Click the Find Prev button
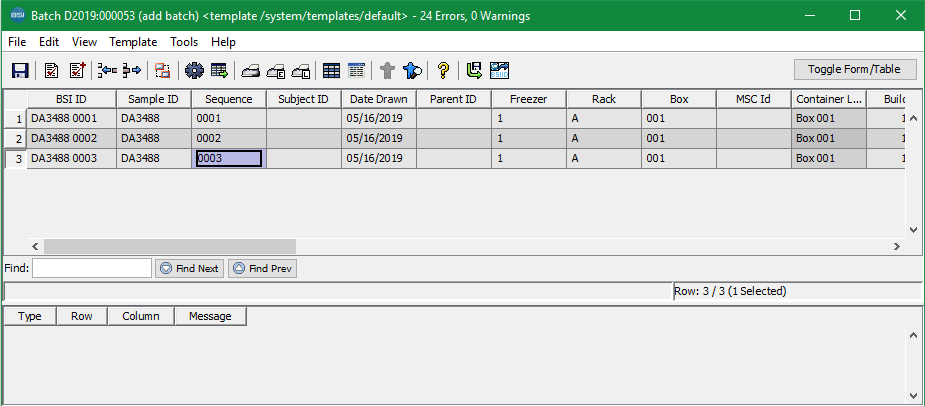925x406 pixels. (x=263, y=269)
